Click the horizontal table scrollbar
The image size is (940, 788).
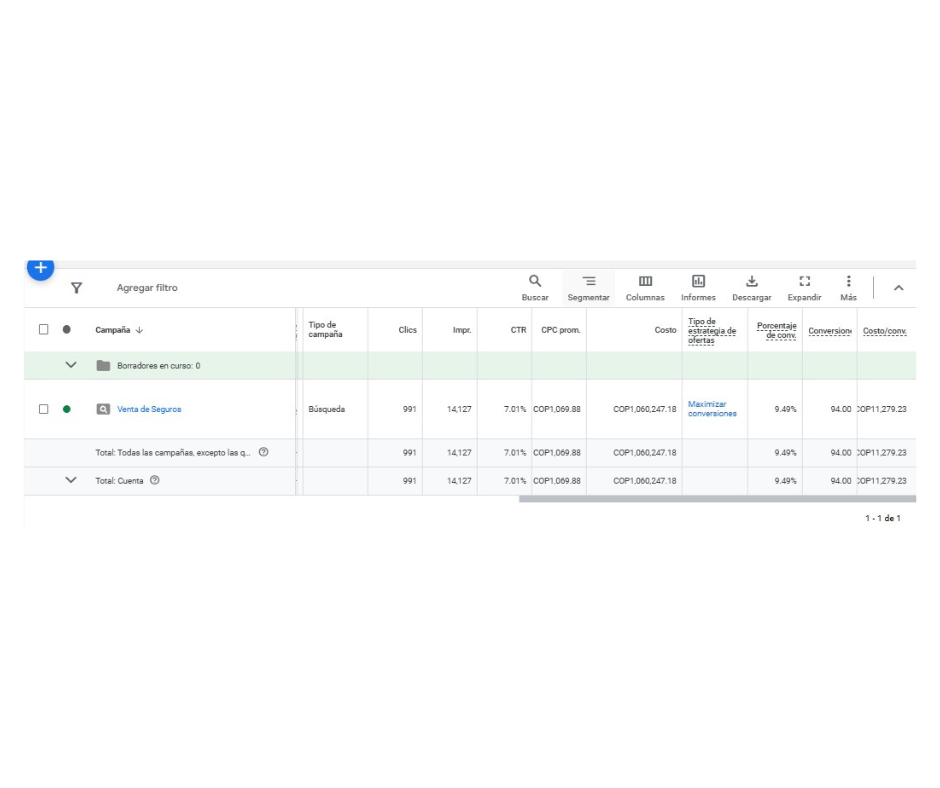[716, 498]
